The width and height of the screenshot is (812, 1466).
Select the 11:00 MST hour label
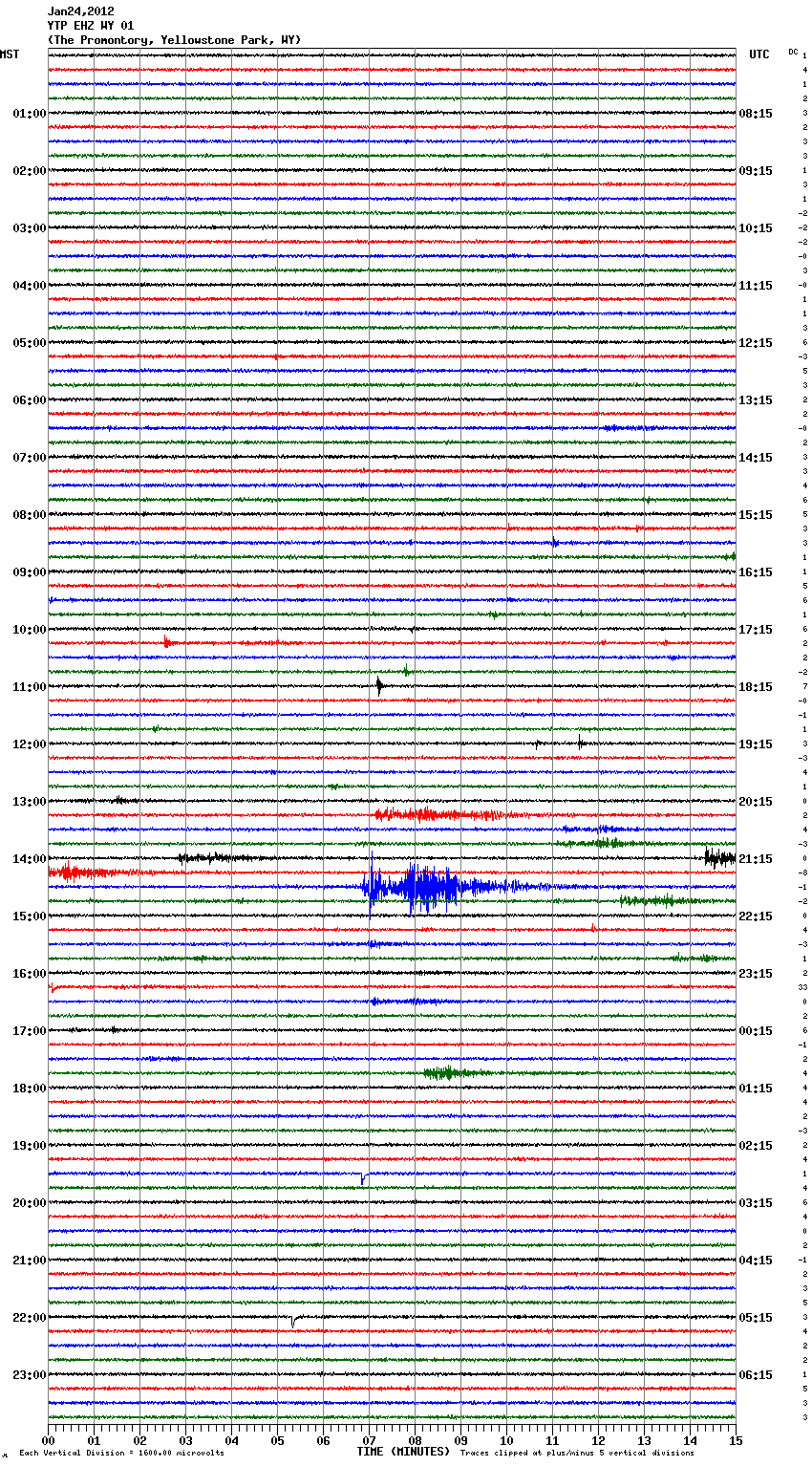pos(30,687)
